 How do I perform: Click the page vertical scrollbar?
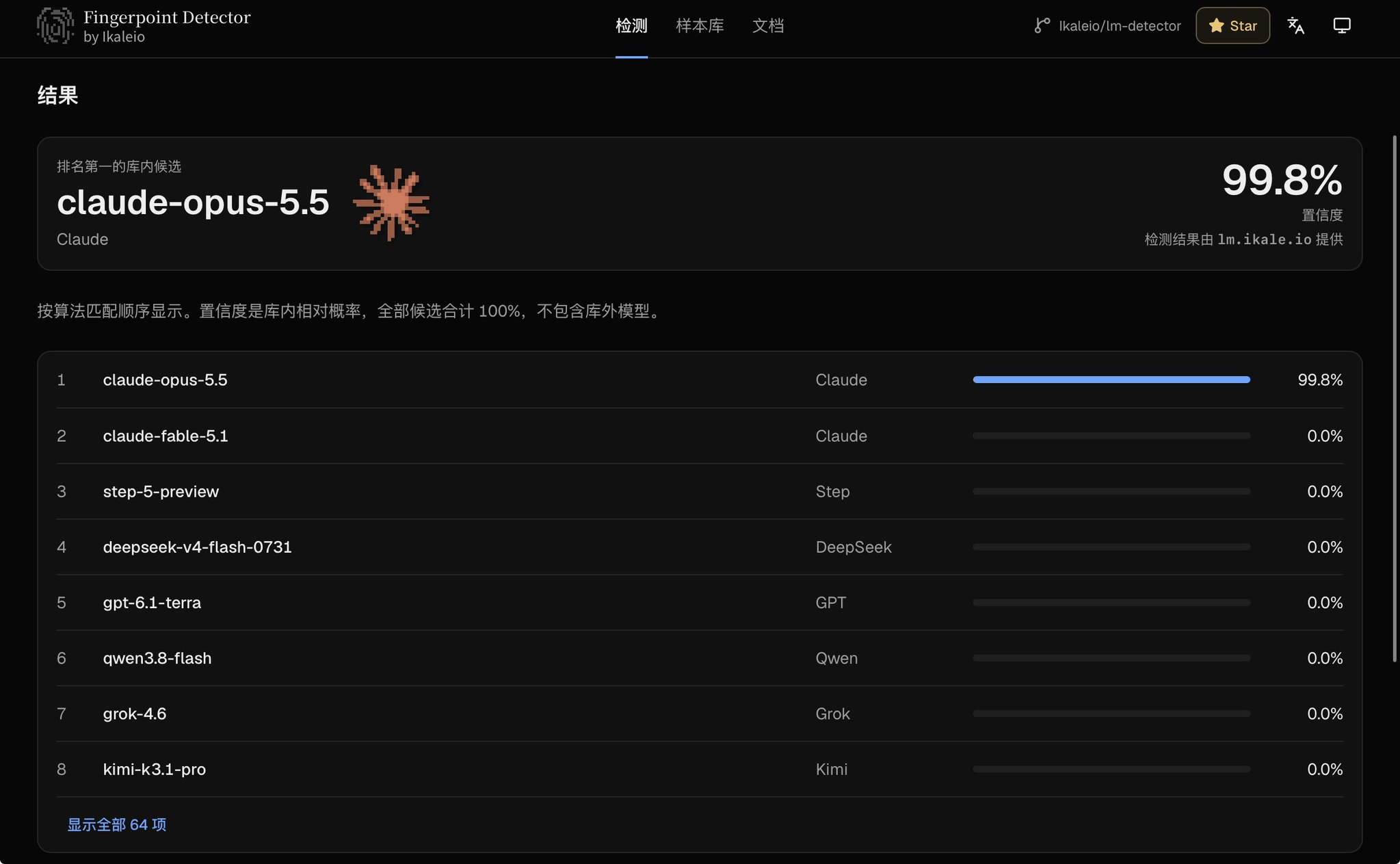coord(1395,398)
